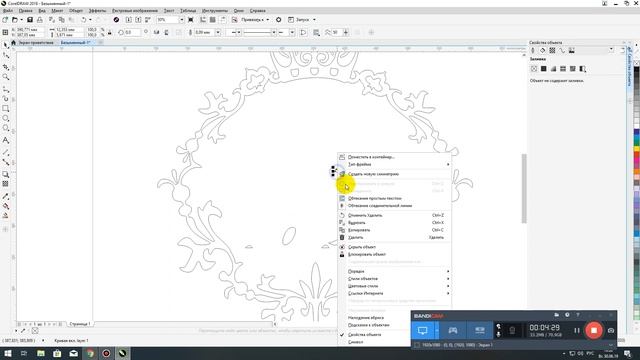Click 'Страница 1' page tab
This screenshot has width=640, height=360.
80,324
